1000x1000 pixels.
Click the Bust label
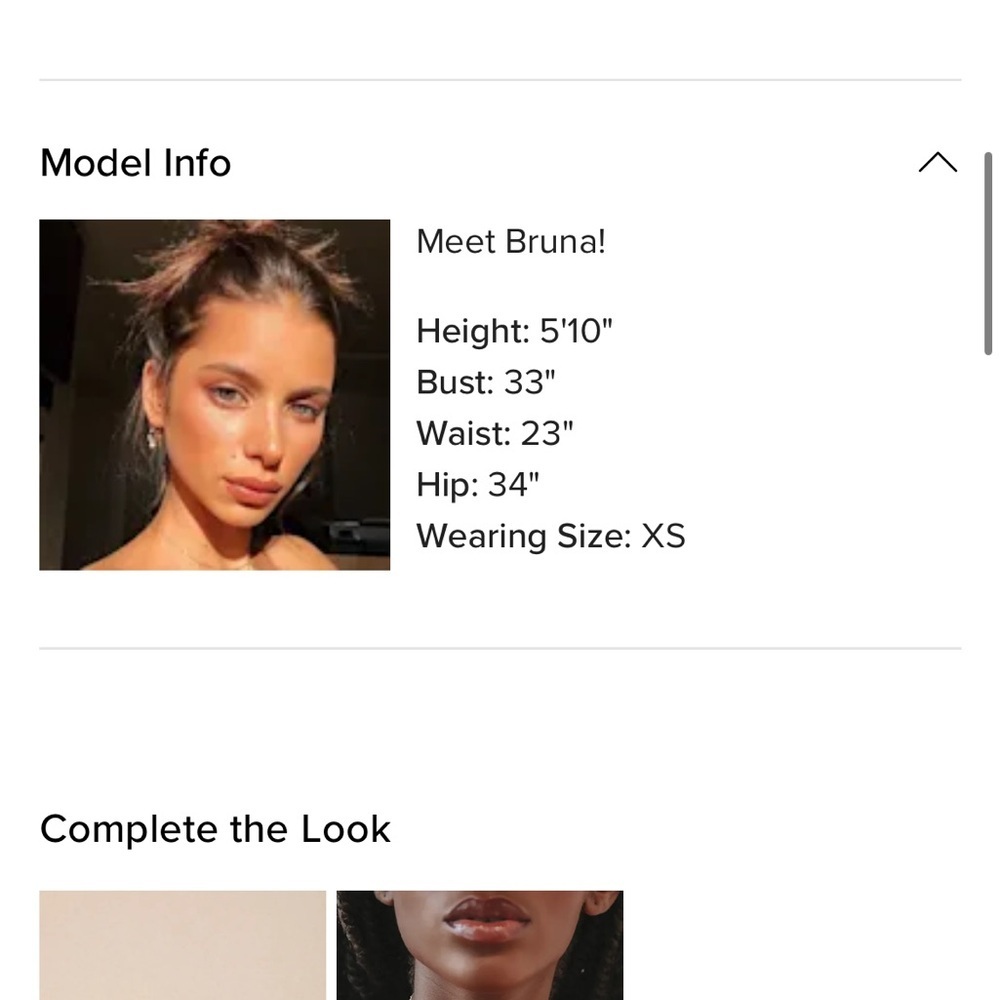pos(455,382)
